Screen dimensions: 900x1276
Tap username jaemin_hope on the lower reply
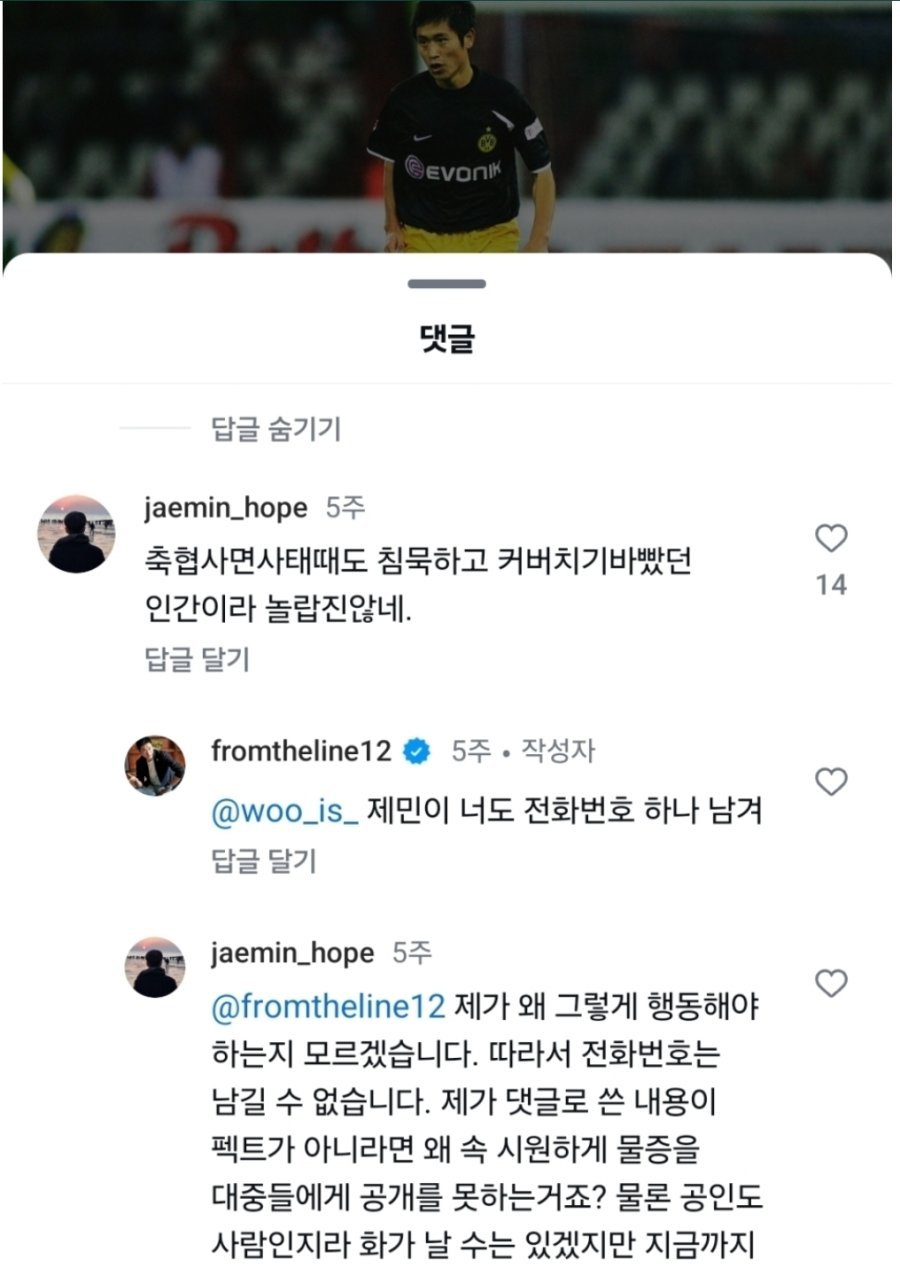292,953
